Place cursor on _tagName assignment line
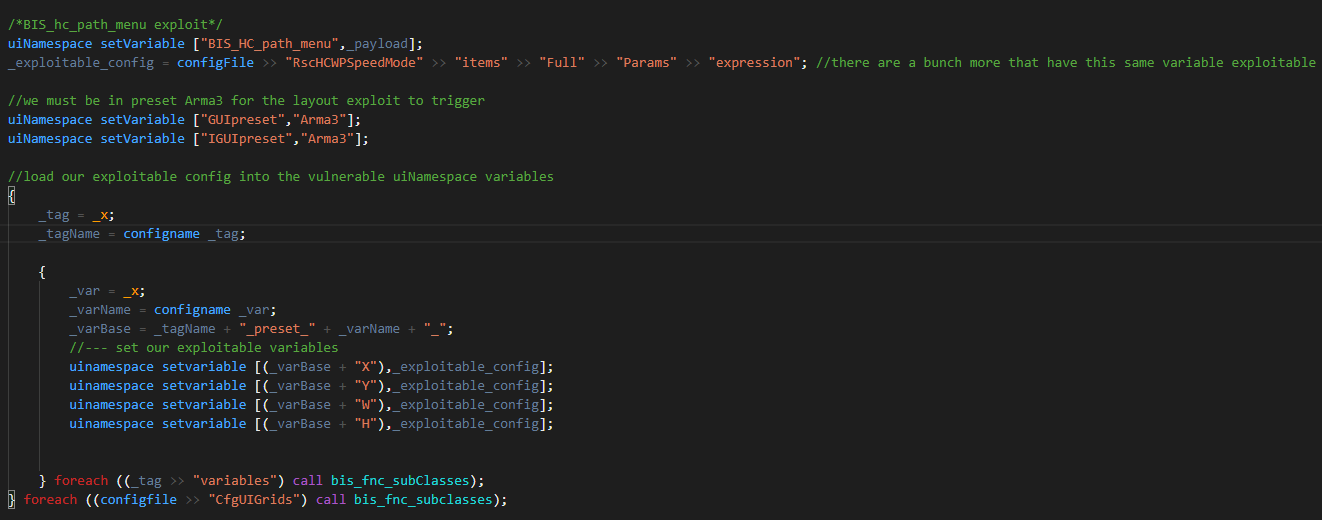1322x520 pixels. coord(141,233)
